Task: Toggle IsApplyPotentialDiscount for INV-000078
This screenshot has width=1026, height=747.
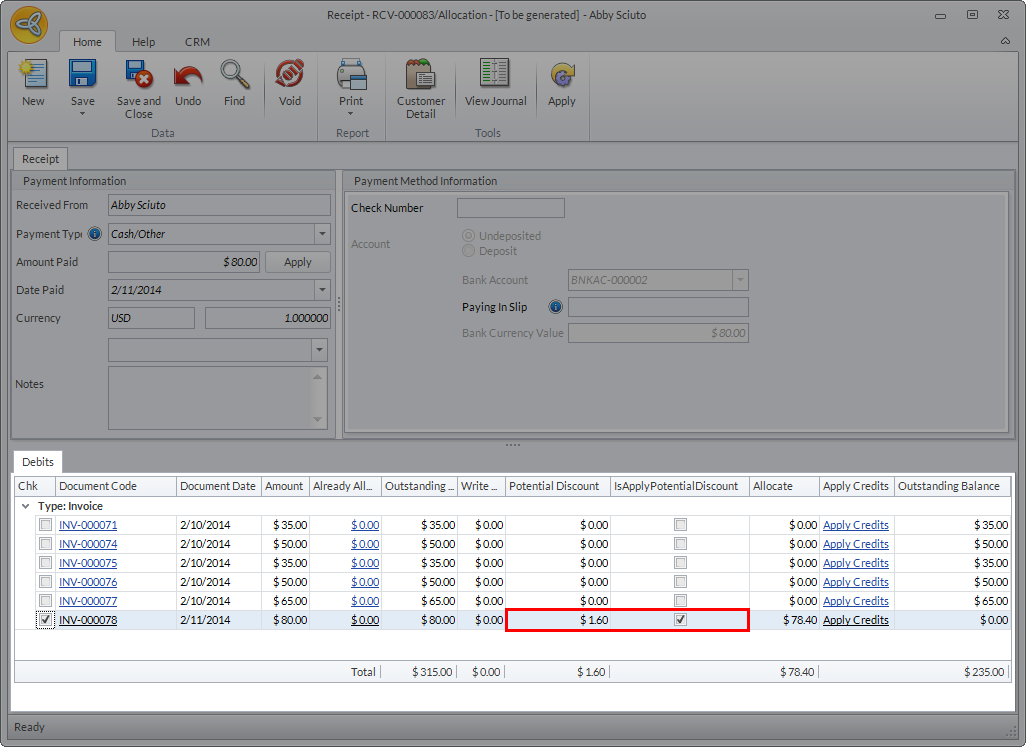Action: click(x=680, y=620)
